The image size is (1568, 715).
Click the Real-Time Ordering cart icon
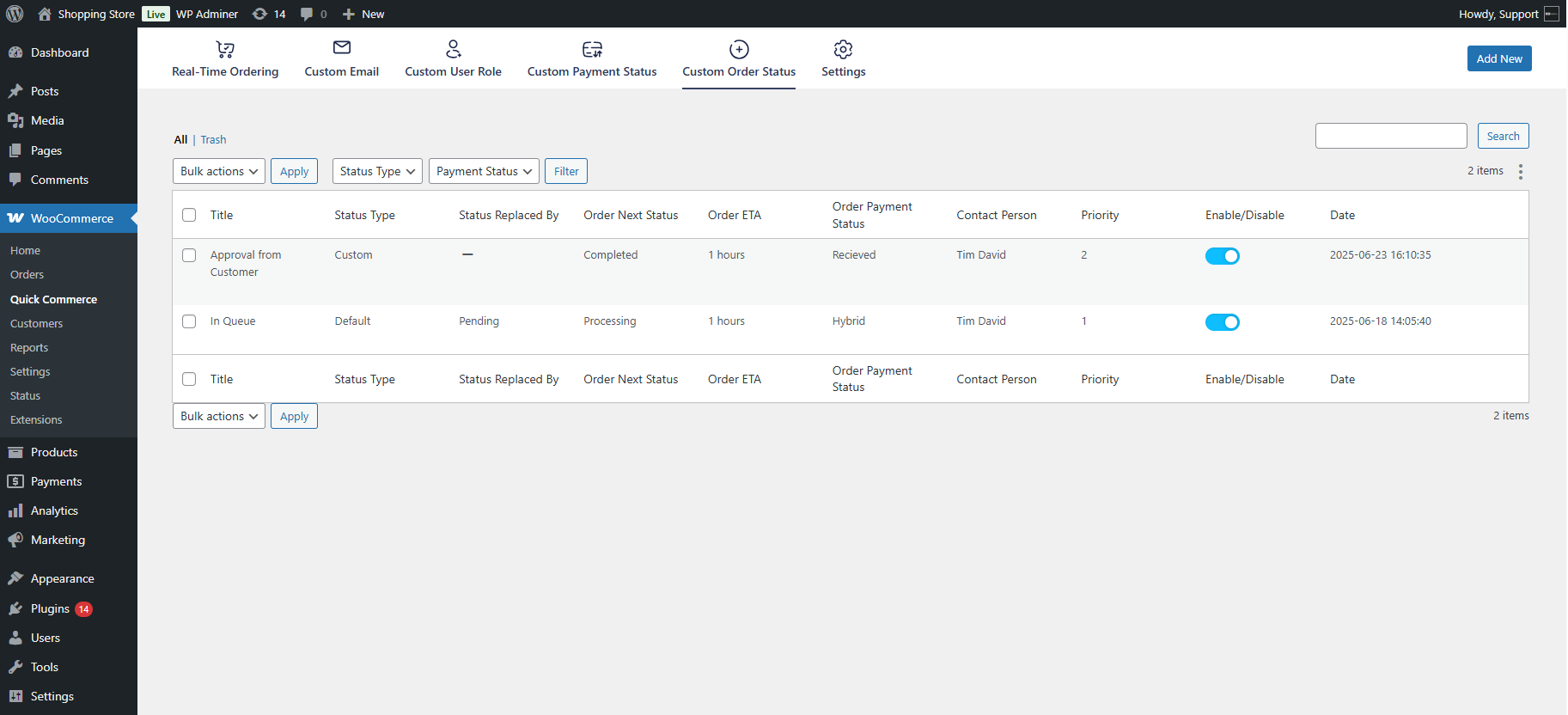pyautogui.click(x=225, y=49)
